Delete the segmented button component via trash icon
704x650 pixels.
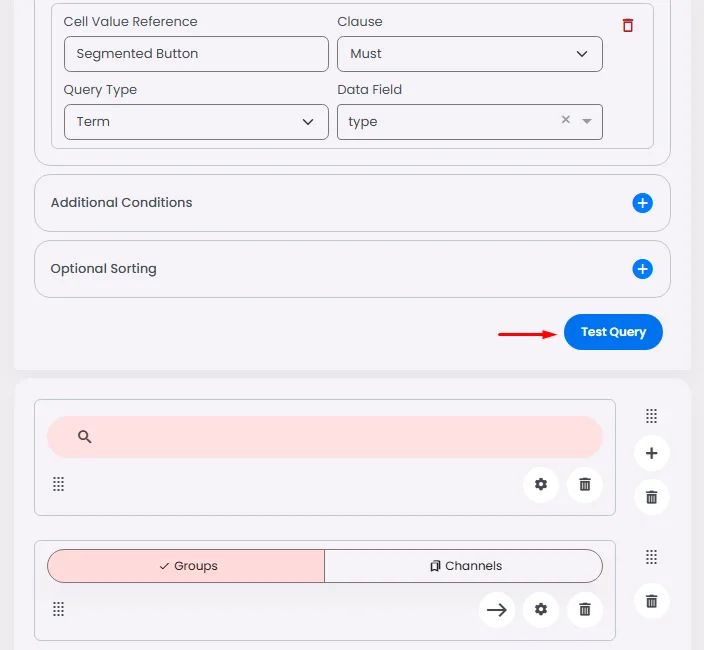pyautogui.click(x=585, y=609)
